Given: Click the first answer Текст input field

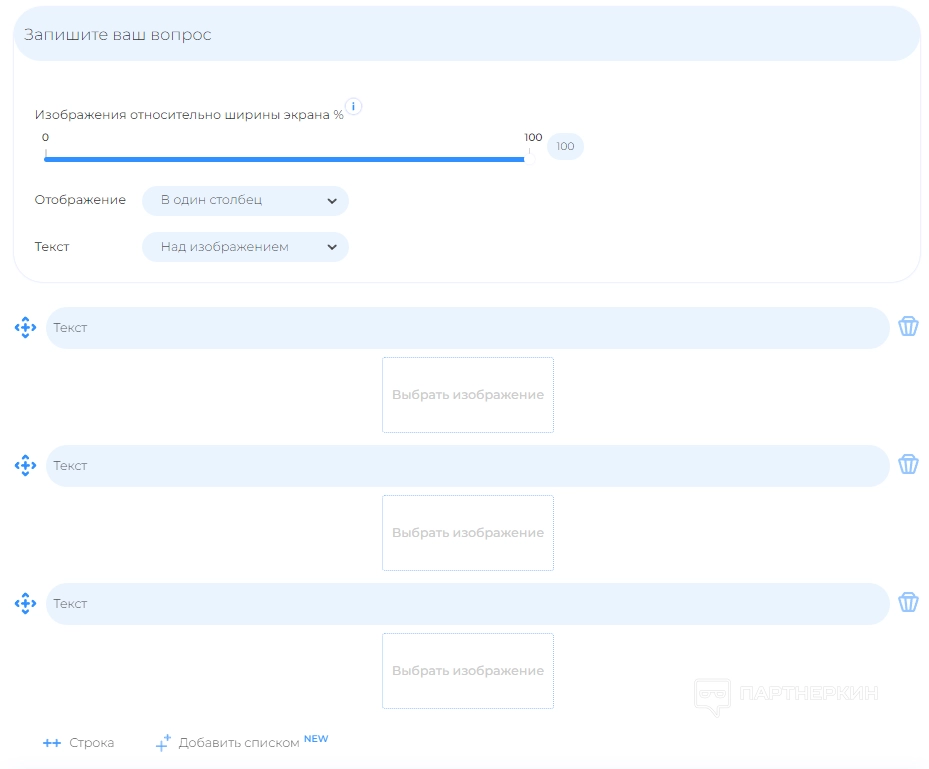Looking at the screenshot, I should pyautogui.click(x=467, y=328).
